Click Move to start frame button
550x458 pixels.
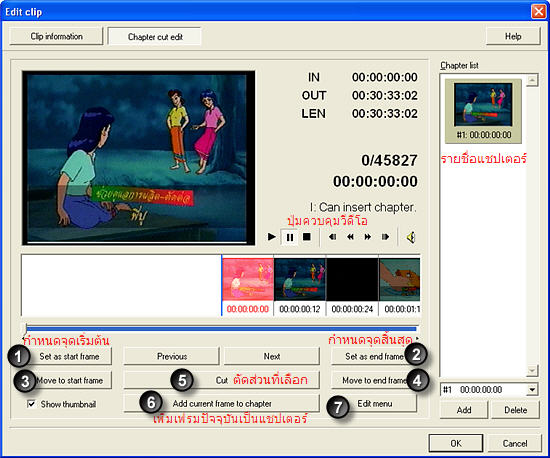[69, 380]
